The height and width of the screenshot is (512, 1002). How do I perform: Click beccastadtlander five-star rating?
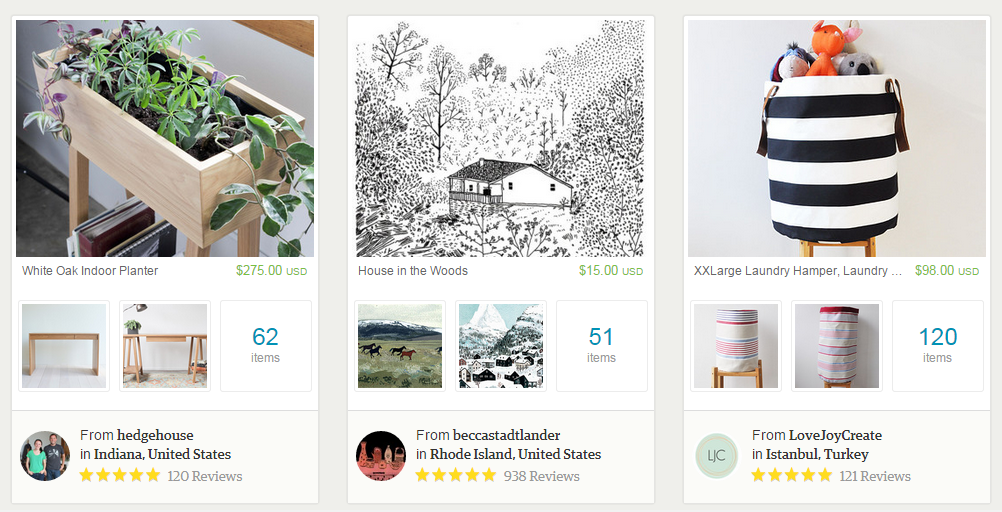(x=456, y=476)
